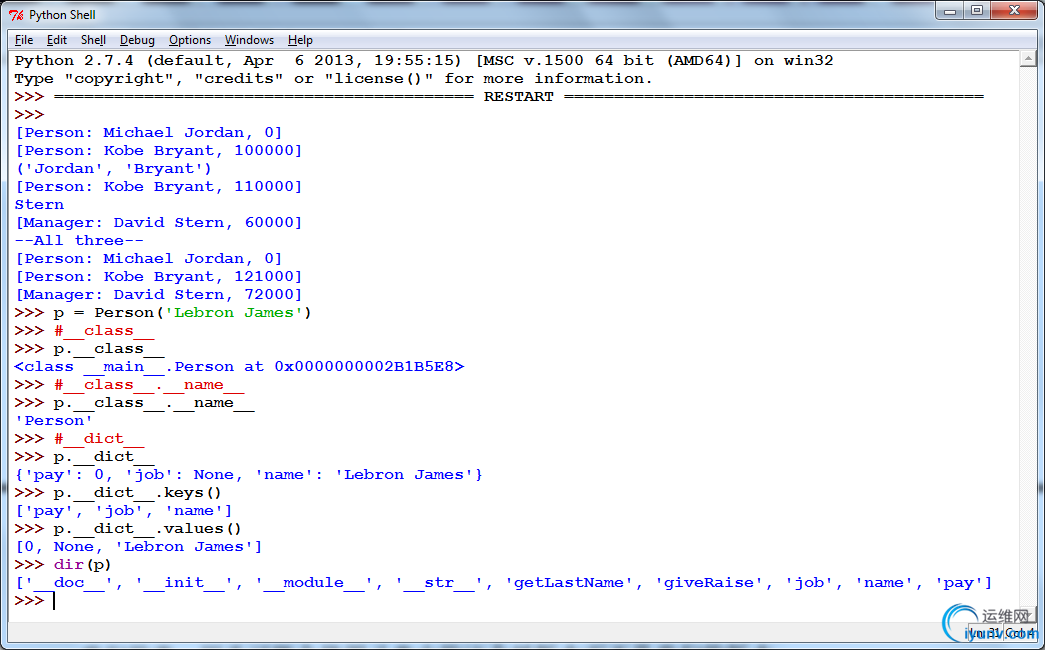The width and height of the screenshot is (1045, 650).
Task: Click the p.__class__.__name__ command
Action: point(154,403)
